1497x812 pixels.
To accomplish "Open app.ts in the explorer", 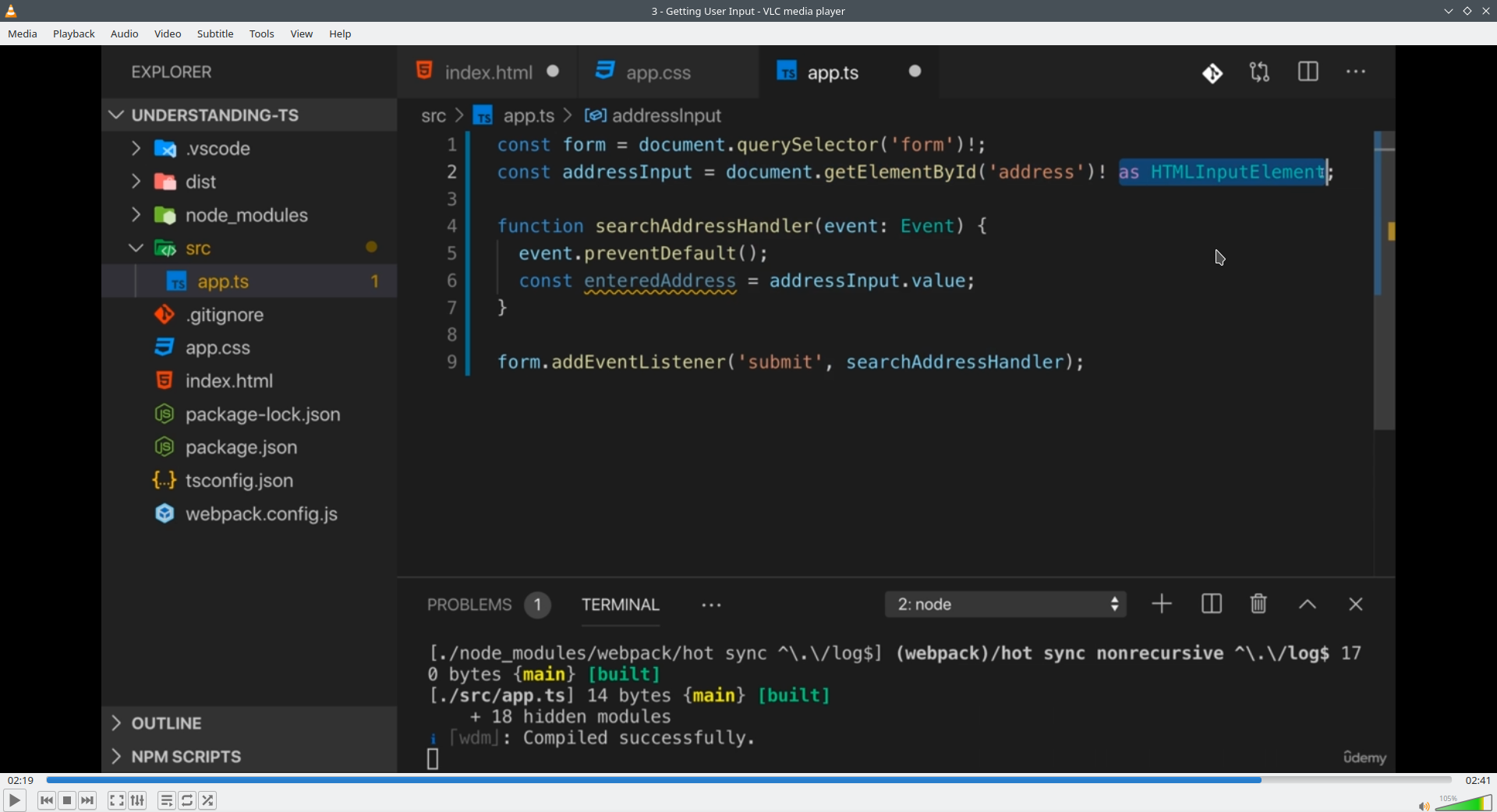I will tap(249, 281).
